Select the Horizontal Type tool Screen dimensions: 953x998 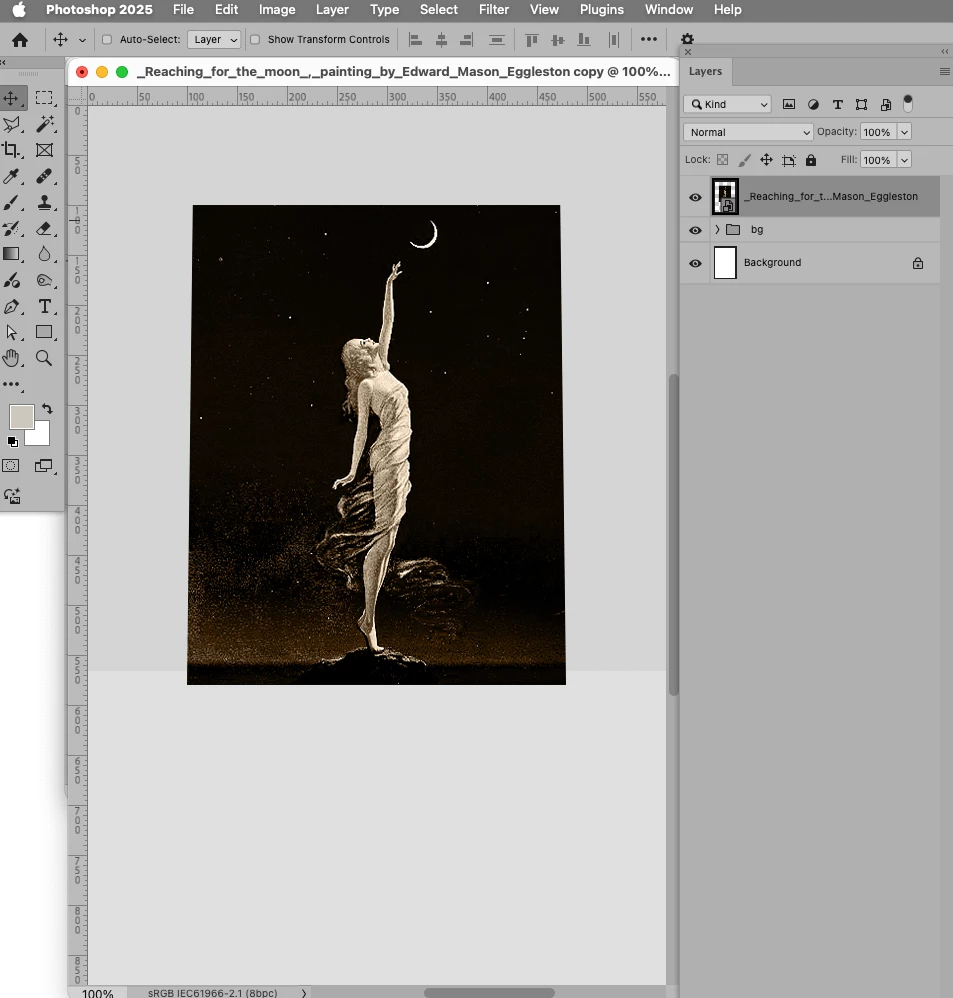coord(44,306)
